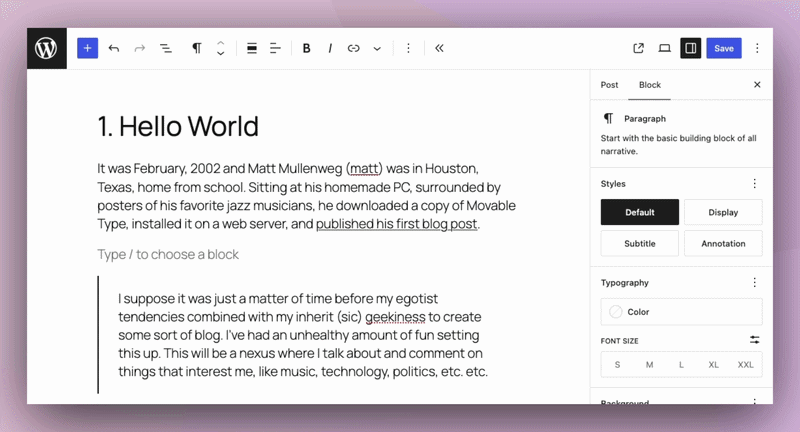Apply the Subtitle style
This screenshot has width=800, height=432.
click(640, 243)
